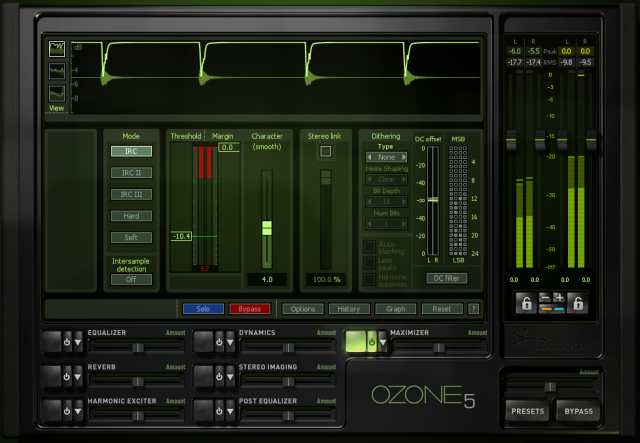Click the Character 4.0 value field
The height and width of the screenshot is (443, 640).
pos(267,280)
